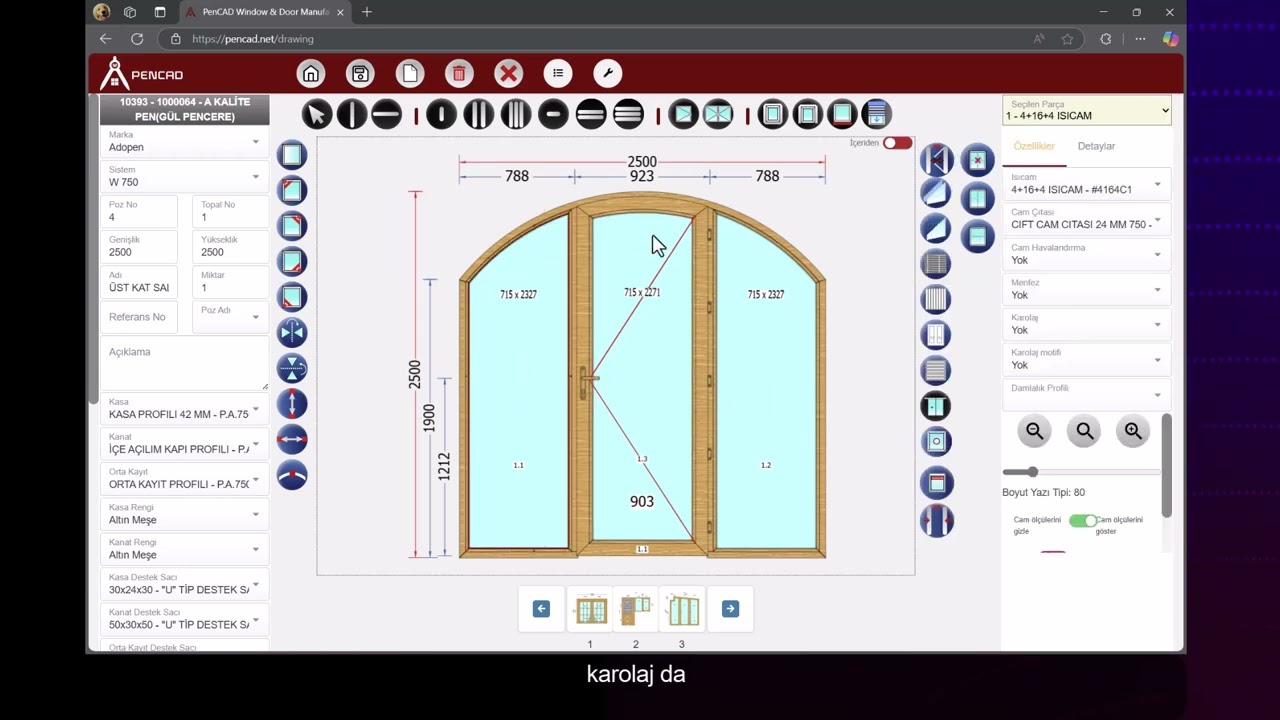The image size is (1280, 720).
Task: Toggle glass dimensions hide/show switch
Action: (1082, 521)
